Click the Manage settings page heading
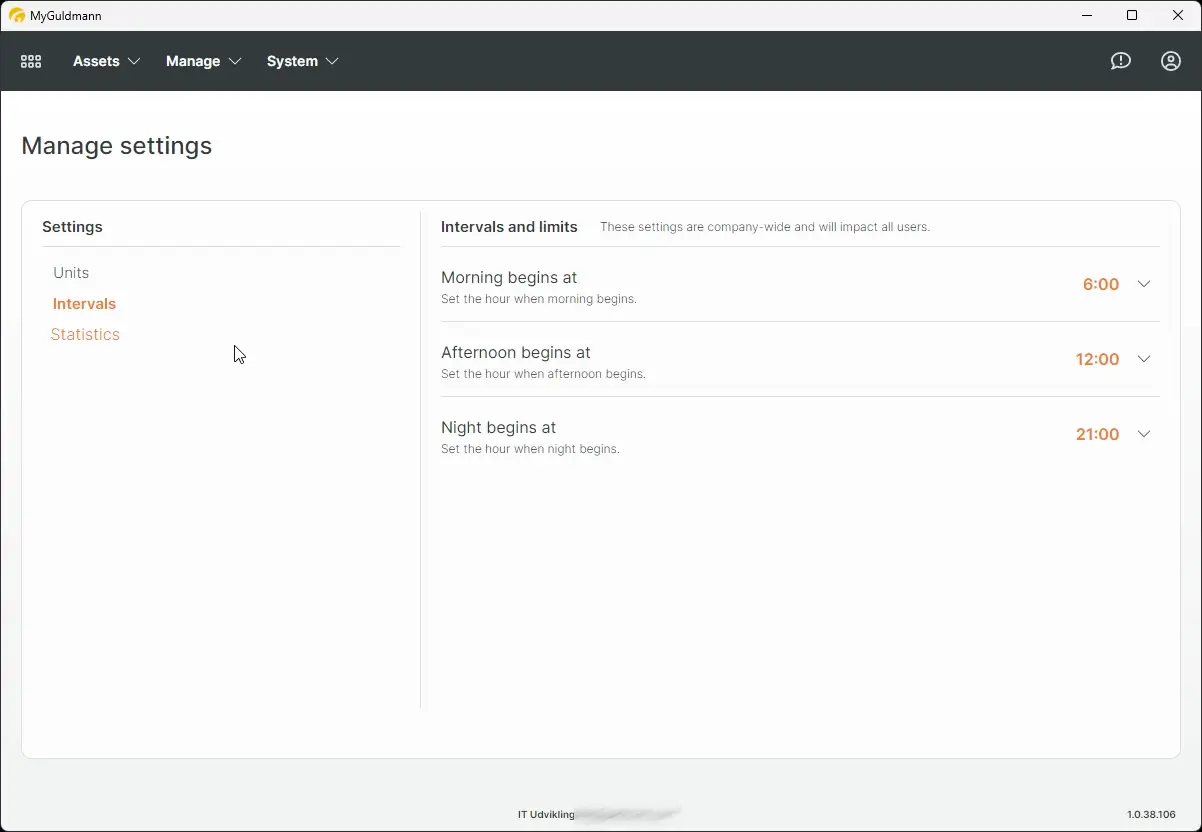1202x832 pixels. (116, 145)
